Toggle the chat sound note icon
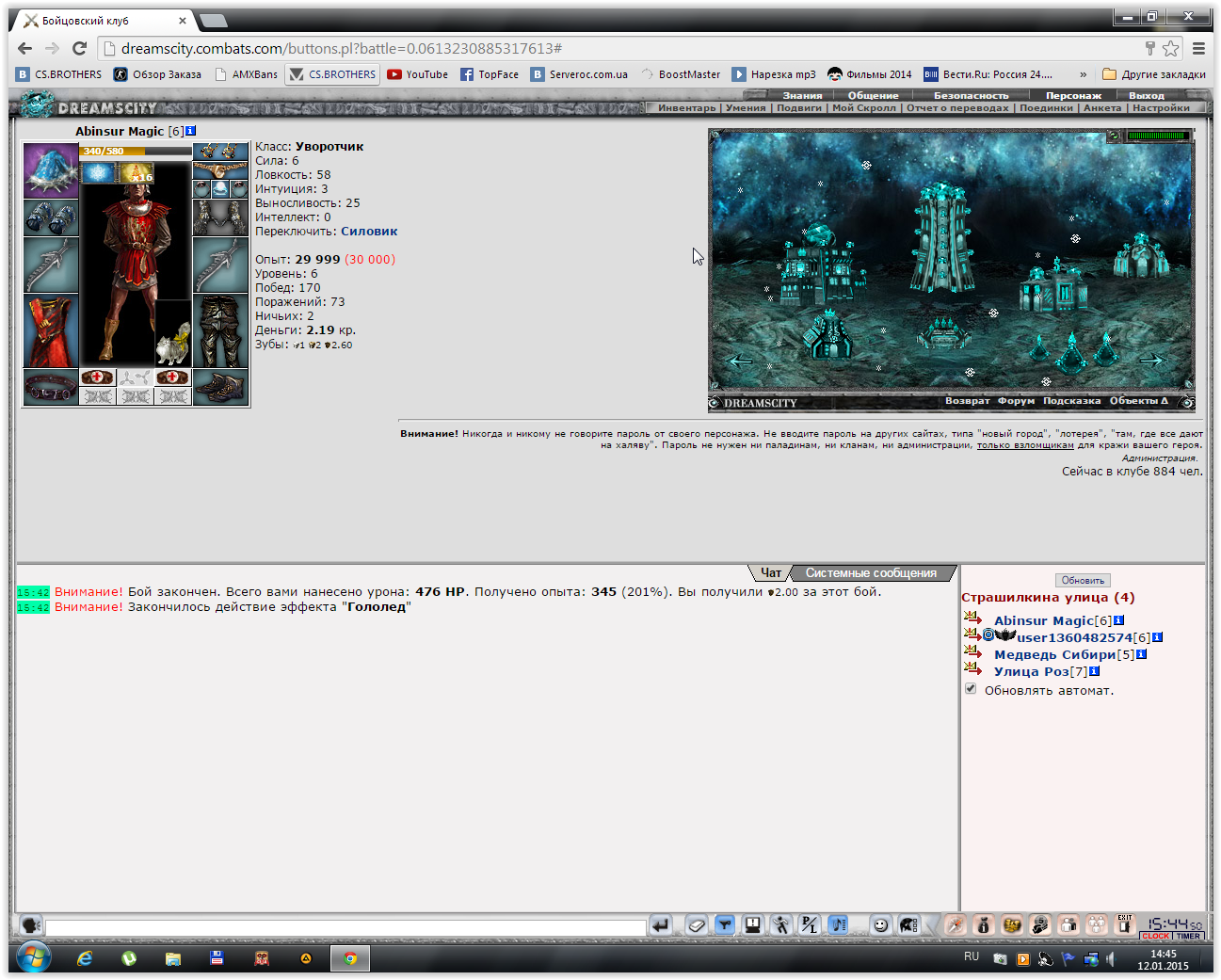The image size is (1221, 980). tap(838, 925)
